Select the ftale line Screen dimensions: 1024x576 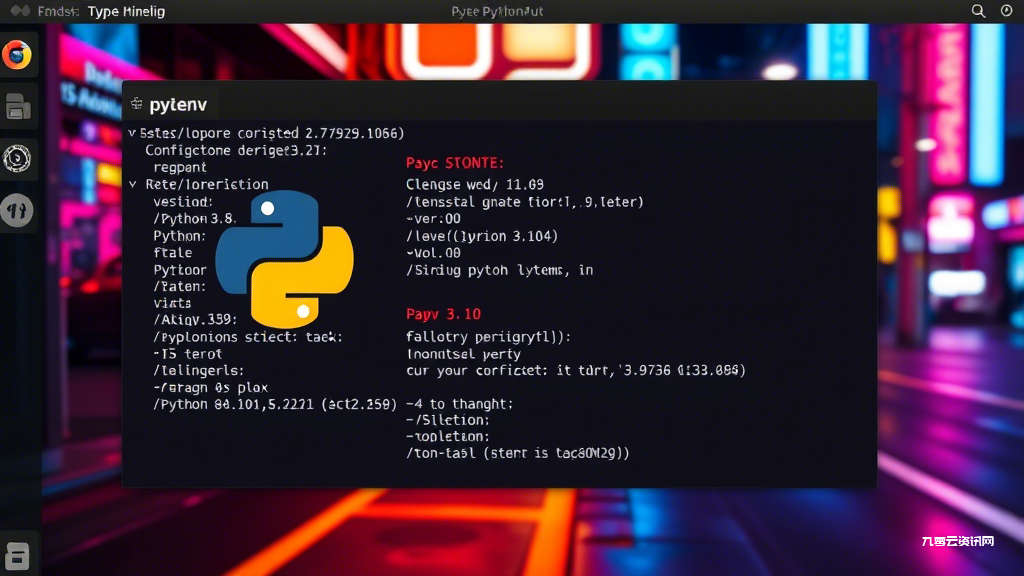[x=172, y=253]
